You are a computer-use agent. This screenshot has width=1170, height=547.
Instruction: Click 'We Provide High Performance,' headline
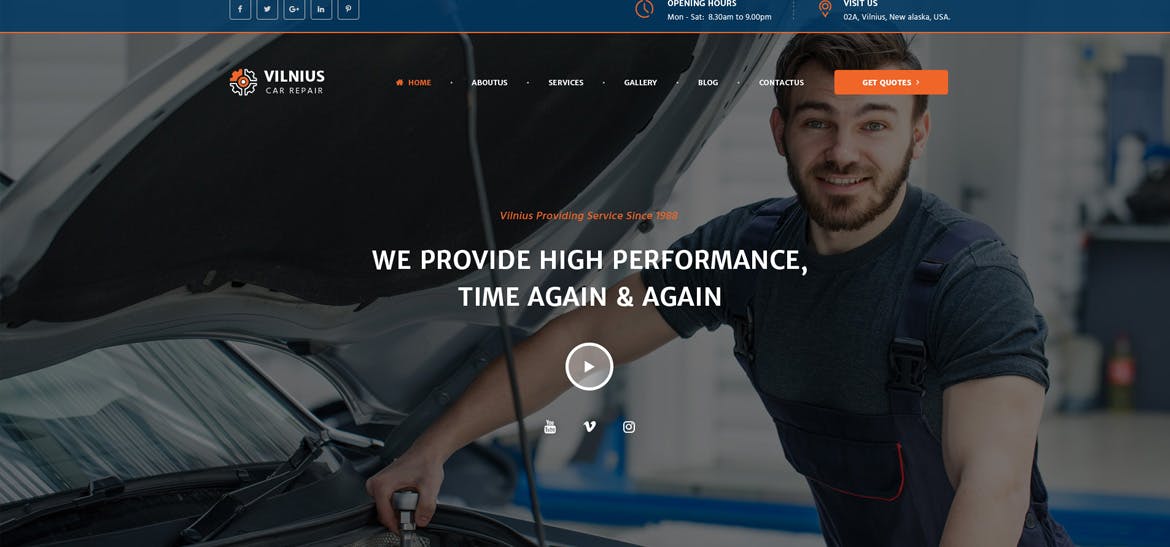(589, 260)
